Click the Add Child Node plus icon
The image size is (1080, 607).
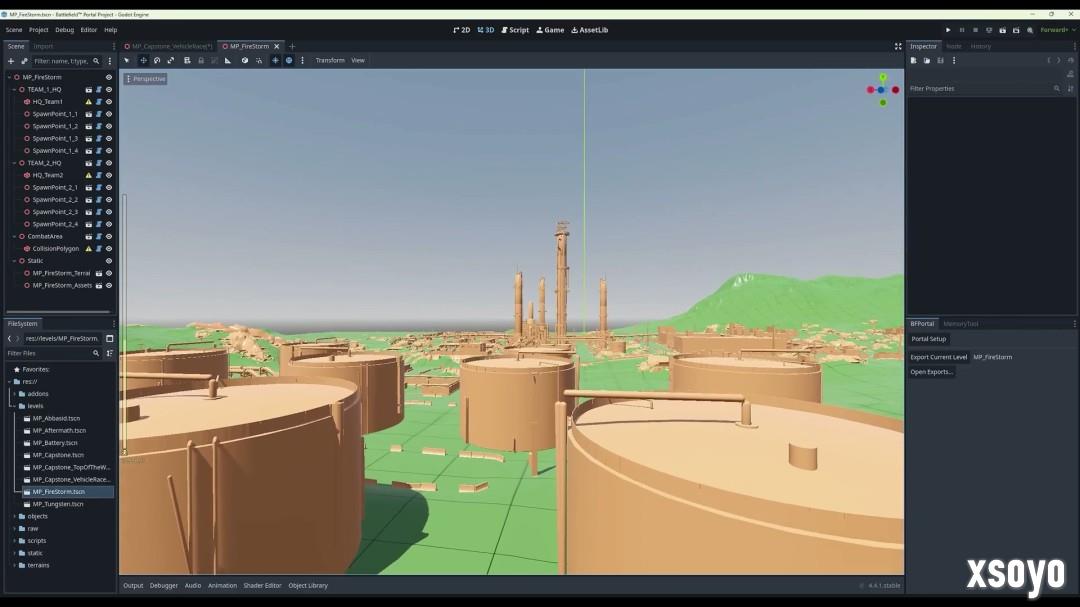click(x=11, y=61)
